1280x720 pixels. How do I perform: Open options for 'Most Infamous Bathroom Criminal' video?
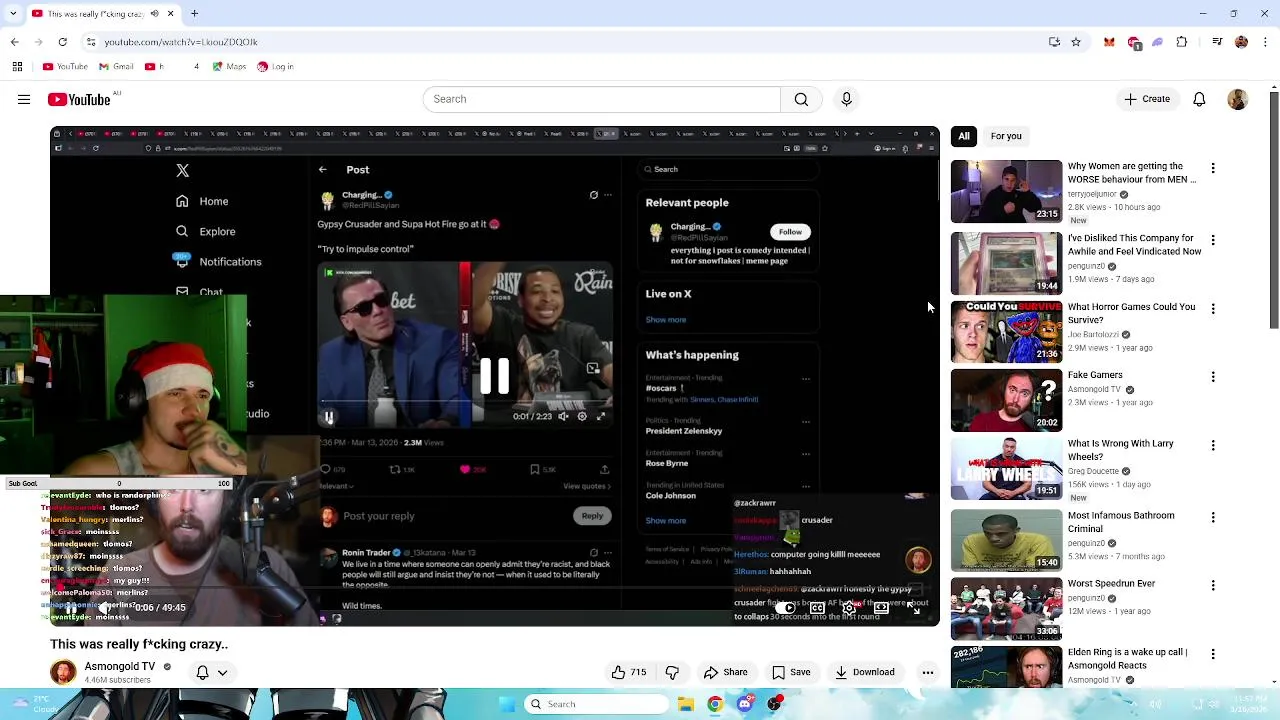[x=1213, y=517]
